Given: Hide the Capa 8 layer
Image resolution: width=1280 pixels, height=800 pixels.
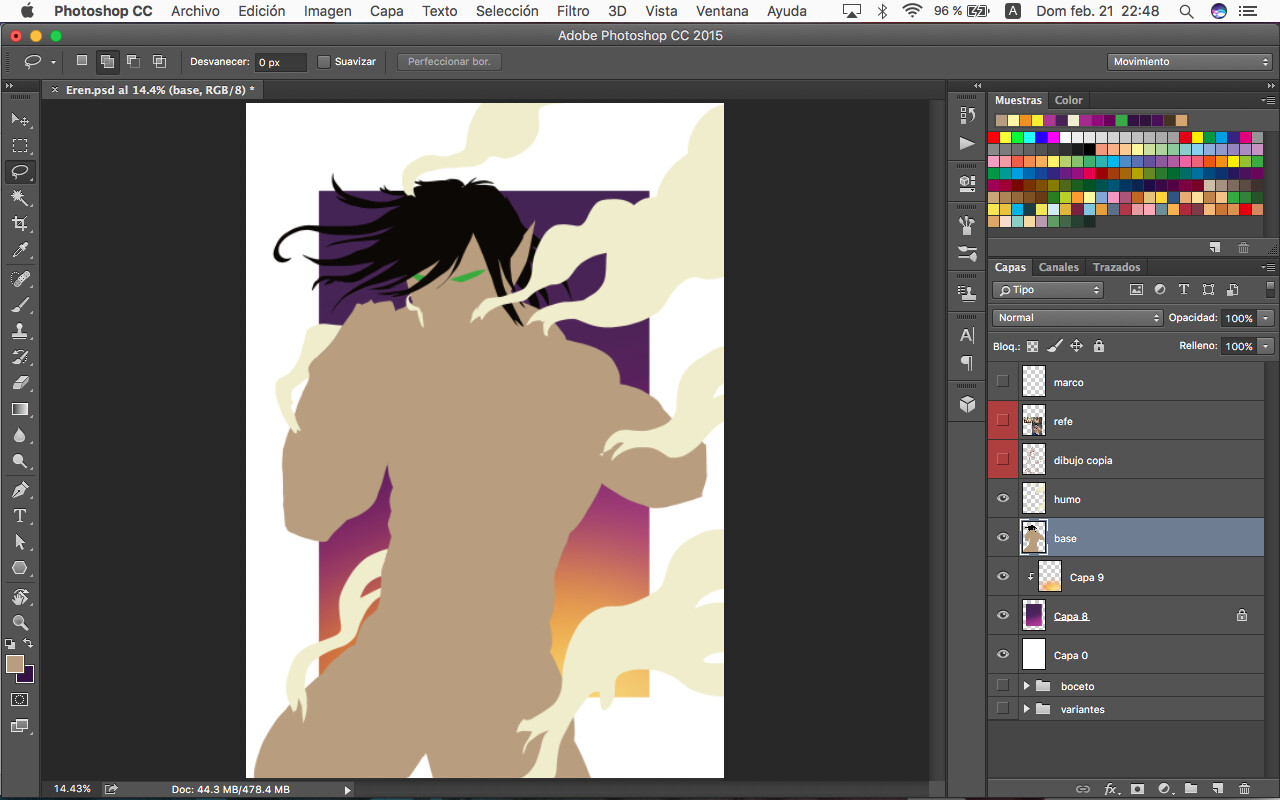Looking at the screenshot, I should [1003, 616].
